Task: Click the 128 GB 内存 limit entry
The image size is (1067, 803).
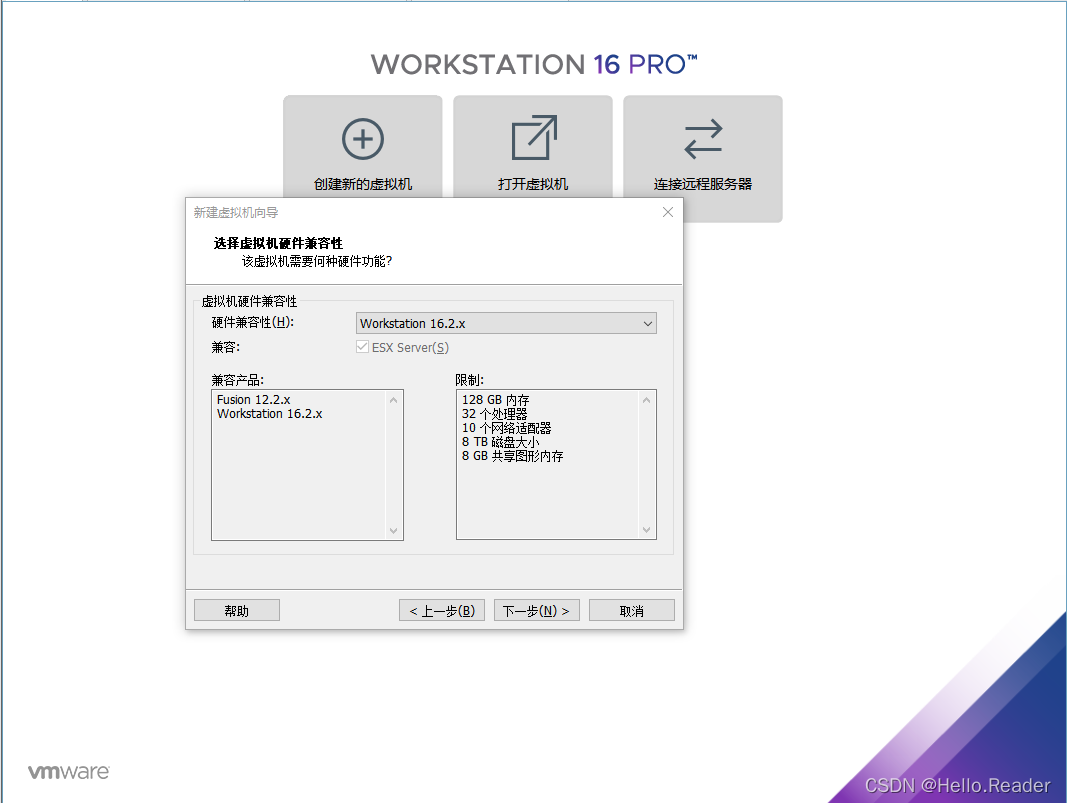Action: (x=495, y=400)
